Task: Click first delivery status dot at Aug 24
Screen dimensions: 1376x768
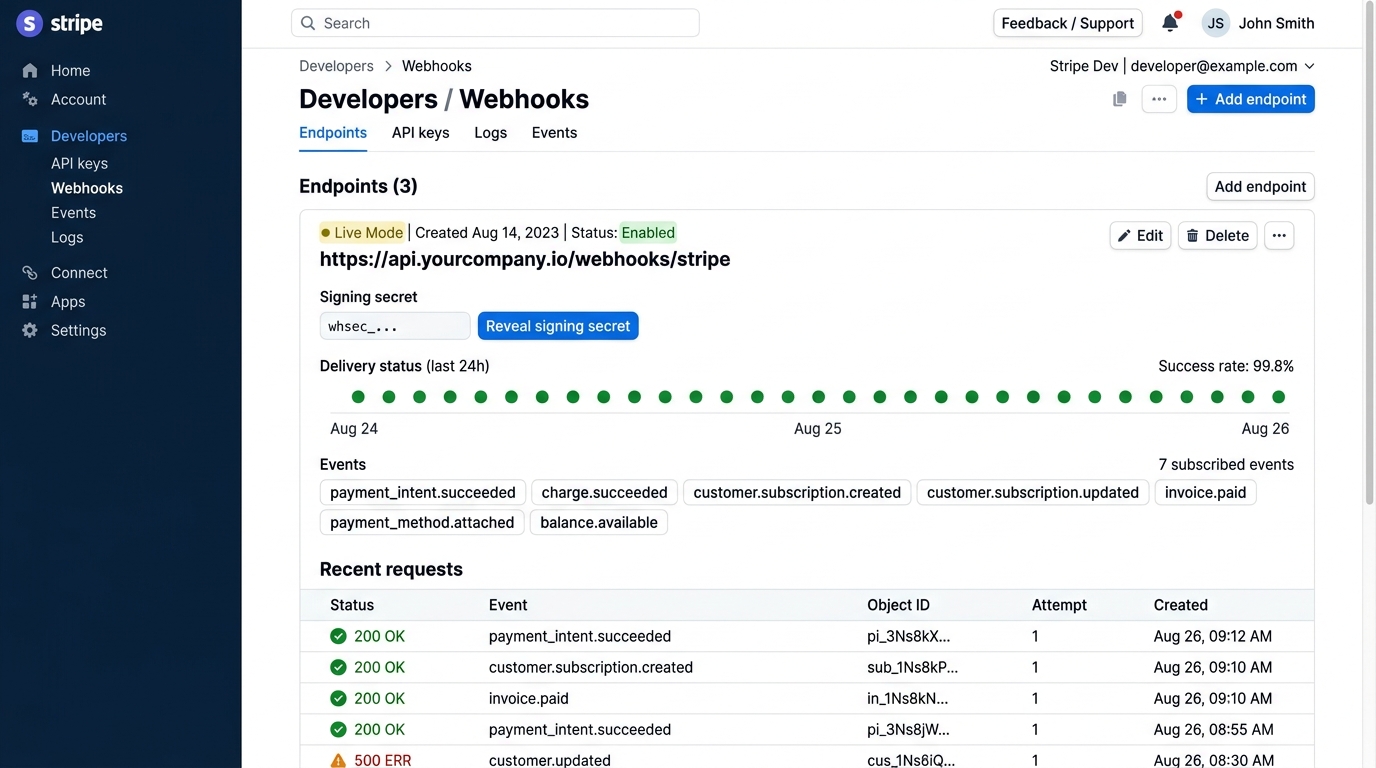Action: pos(358,397)
